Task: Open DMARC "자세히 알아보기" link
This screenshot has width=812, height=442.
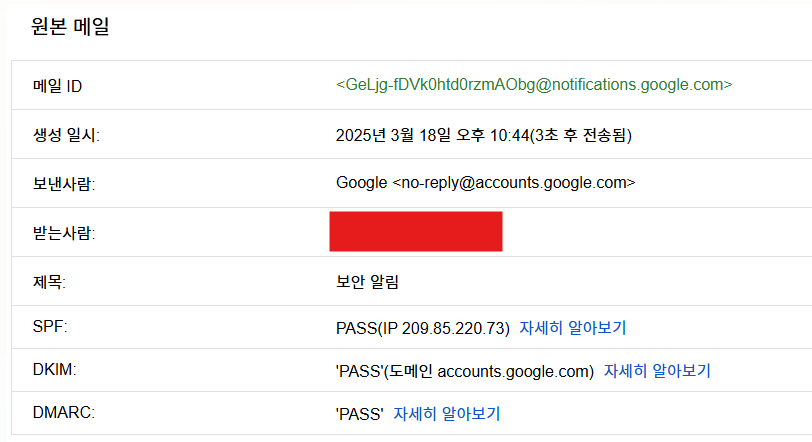Action: (x=446, y=414)
